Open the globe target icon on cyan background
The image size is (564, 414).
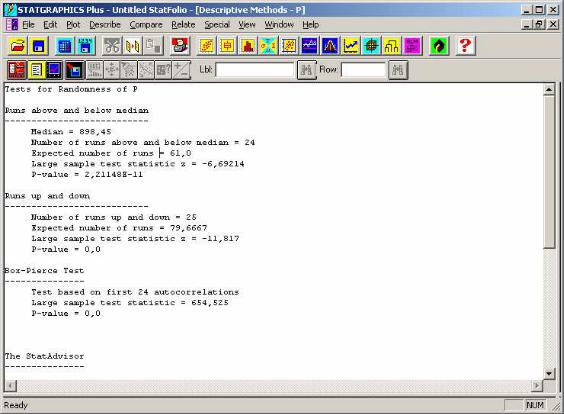coord(371,46)
